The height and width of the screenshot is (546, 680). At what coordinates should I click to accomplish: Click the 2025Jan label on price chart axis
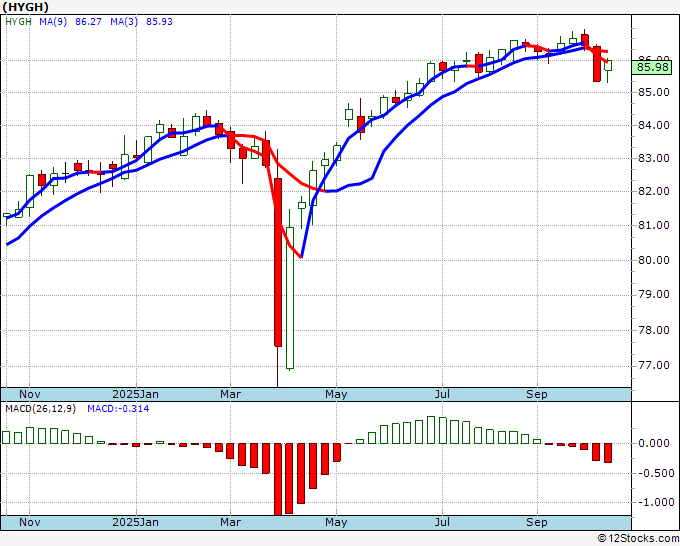[135, 394]
